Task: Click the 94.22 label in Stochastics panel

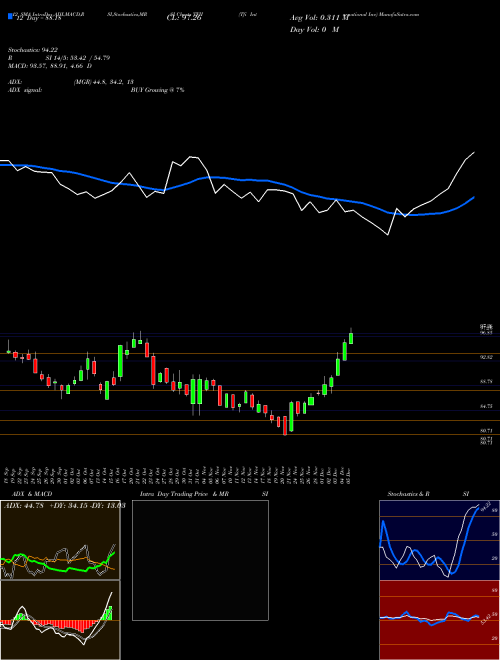Action: click(x=486, y=505)
